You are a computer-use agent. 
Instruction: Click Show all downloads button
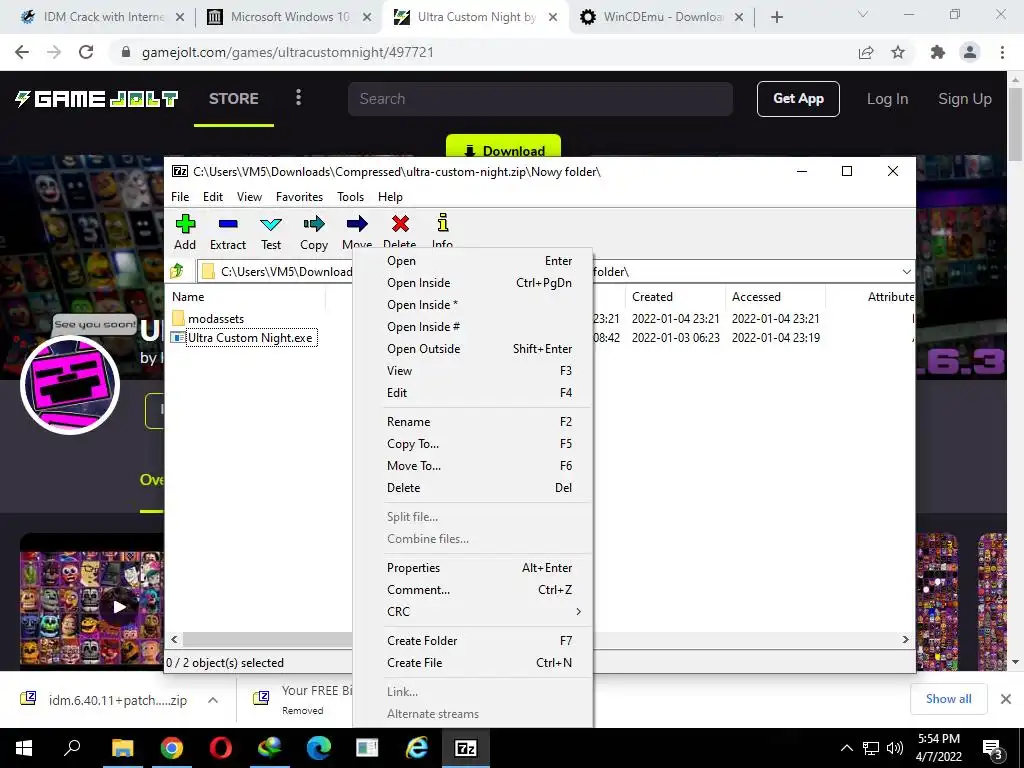948,699
